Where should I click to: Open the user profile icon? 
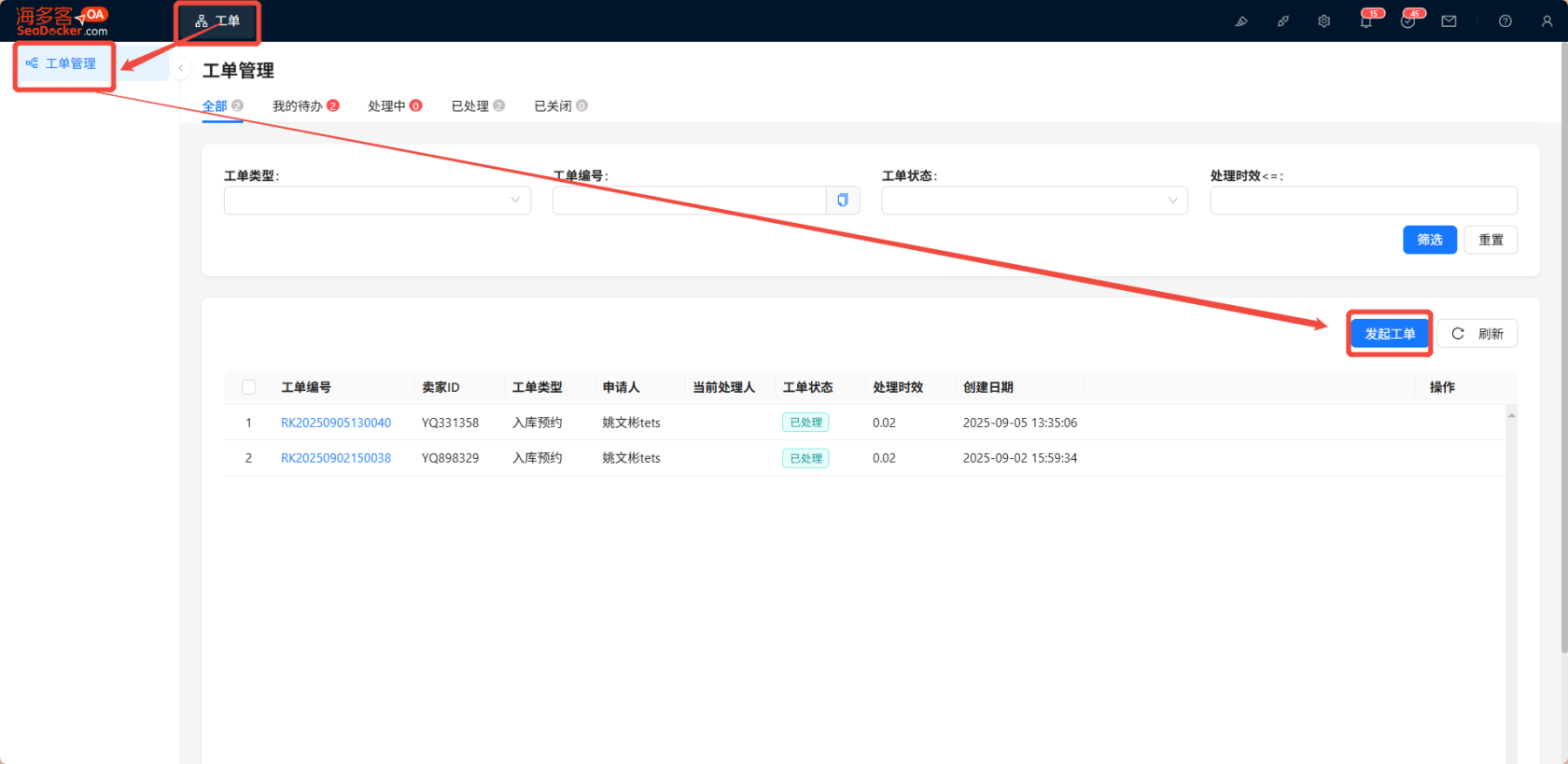click(x=1547, y=21)
